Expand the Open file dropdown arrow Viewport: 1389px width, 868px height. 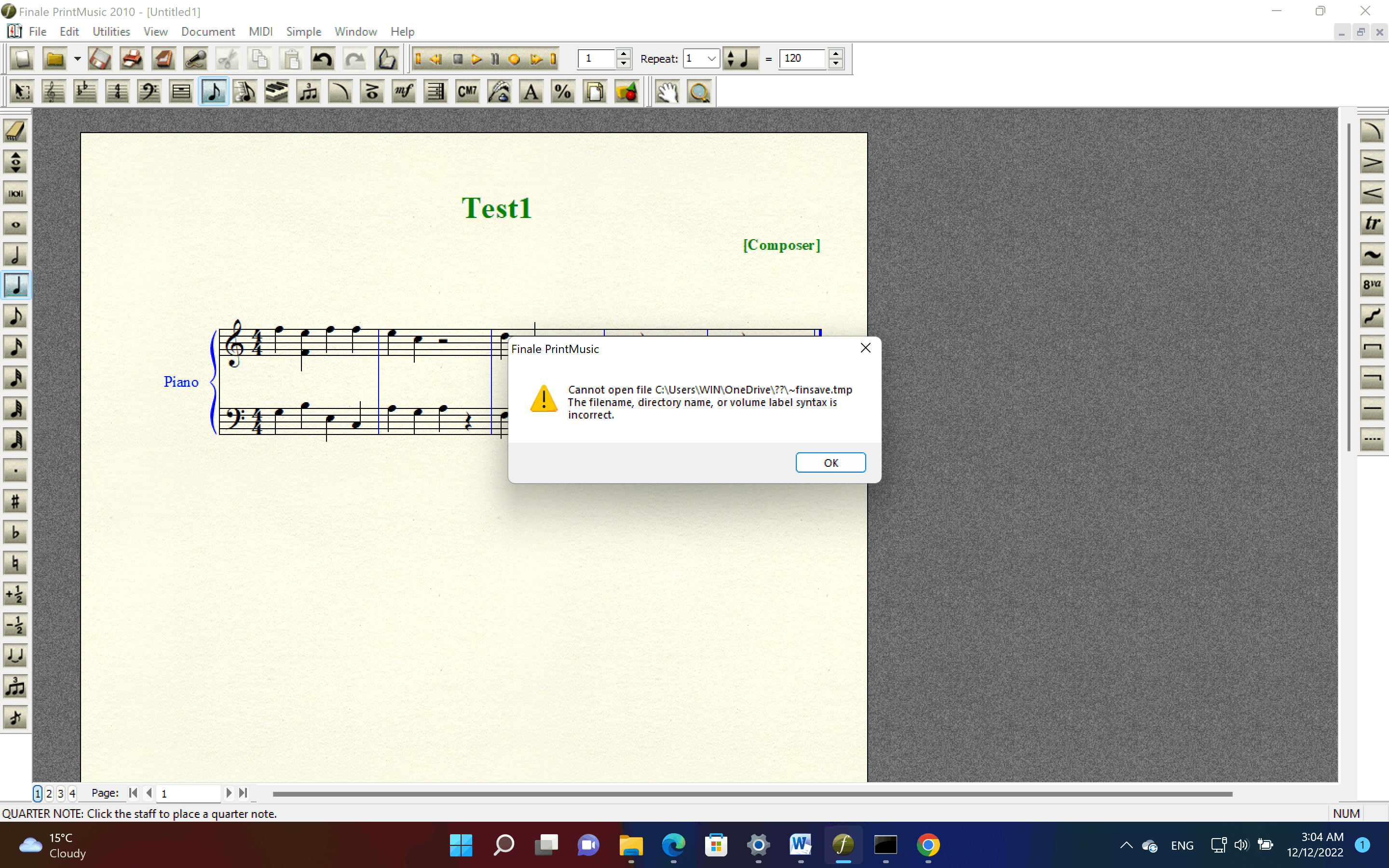pyautogui.click(x=77, y=58)
